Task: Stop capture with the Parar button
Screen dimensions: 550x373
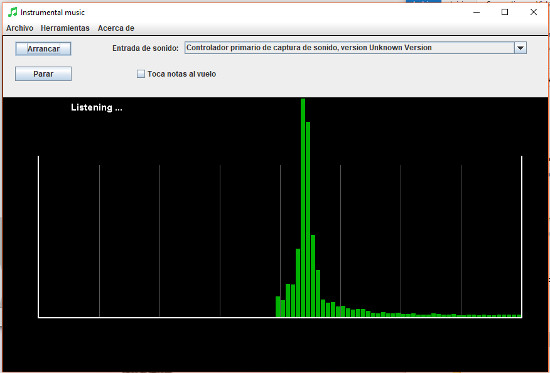Action: click(x=43, y=74)
